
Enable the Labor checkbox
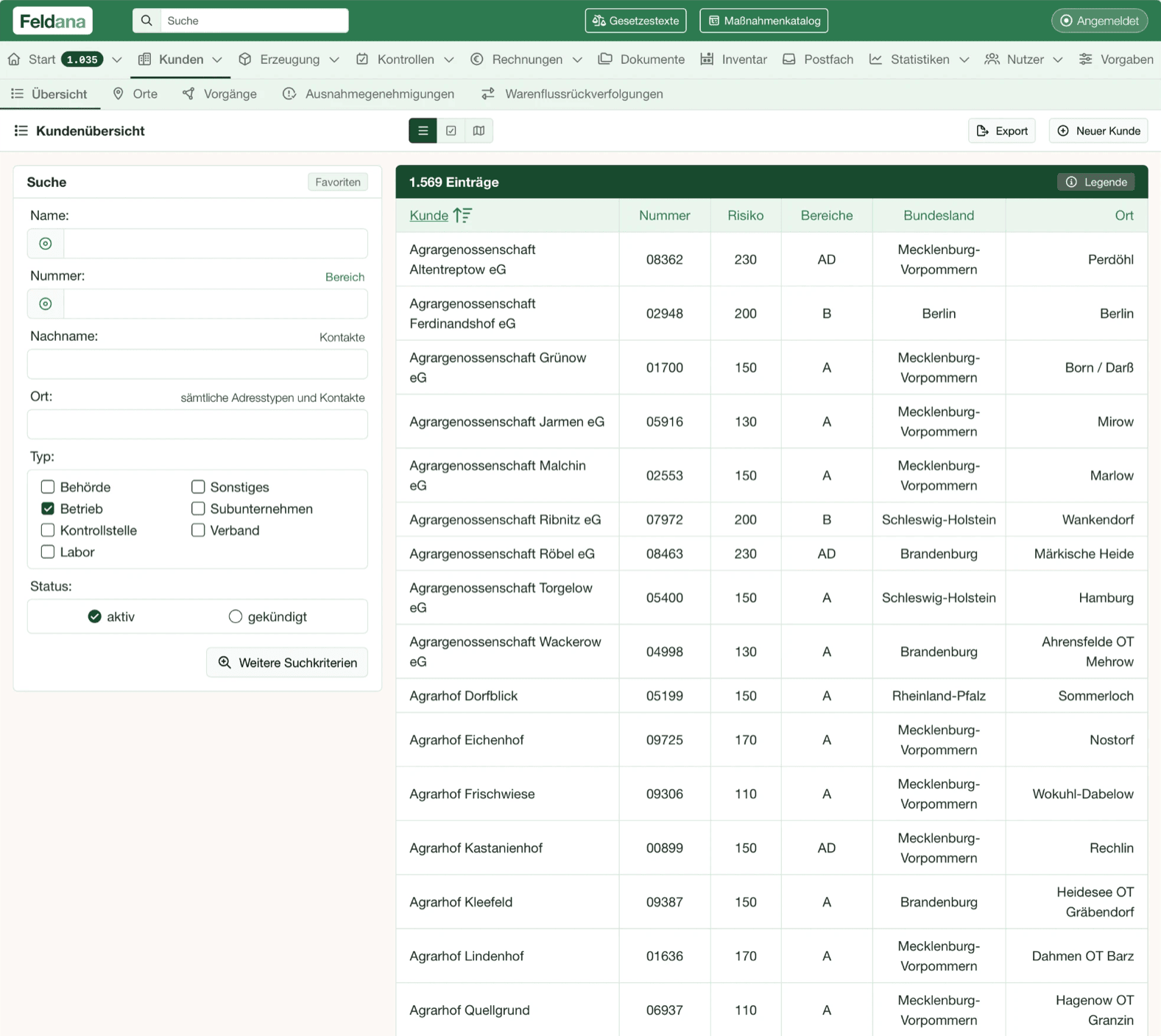coord(48,552)
